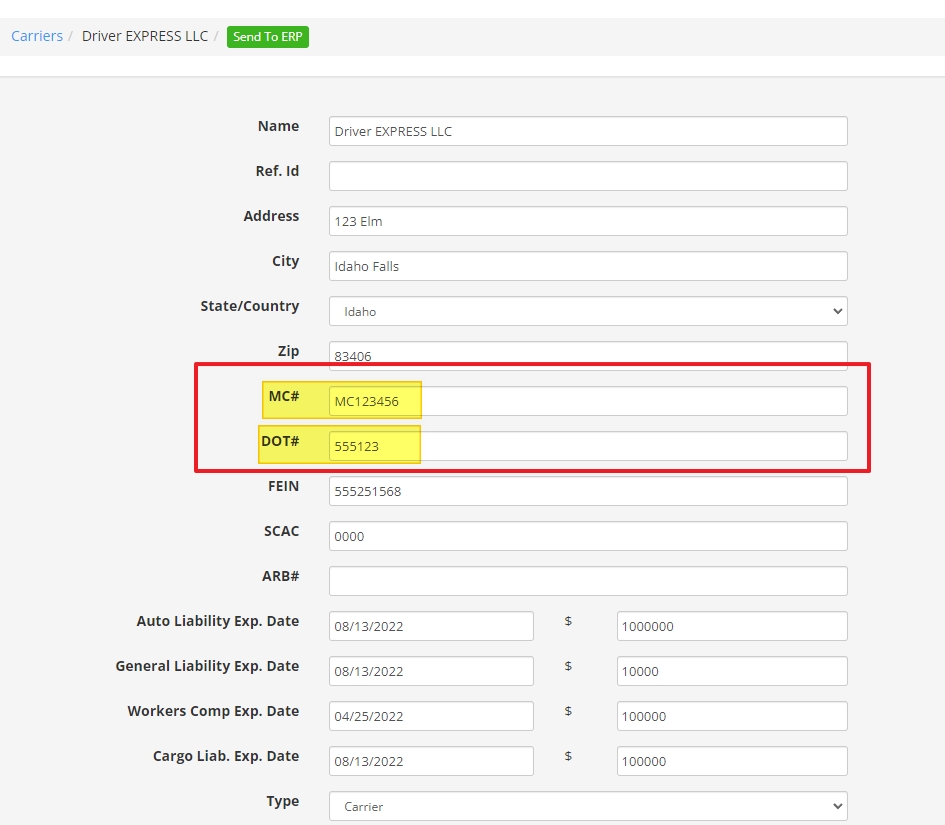Click the General Liability amount field 10000
Image resolution: width=945 pixels, height=825 pixels.
tap(731, 671)
